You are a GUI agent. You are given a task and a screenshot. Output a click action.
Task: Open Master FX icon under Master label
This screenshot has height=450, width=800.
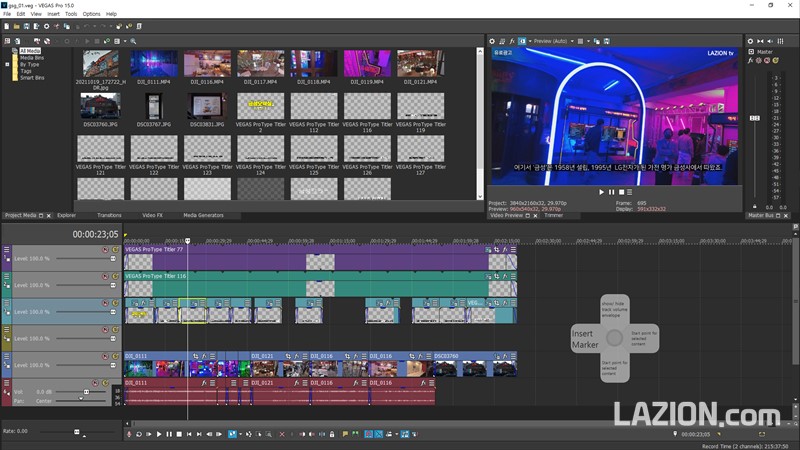(751, 60)
